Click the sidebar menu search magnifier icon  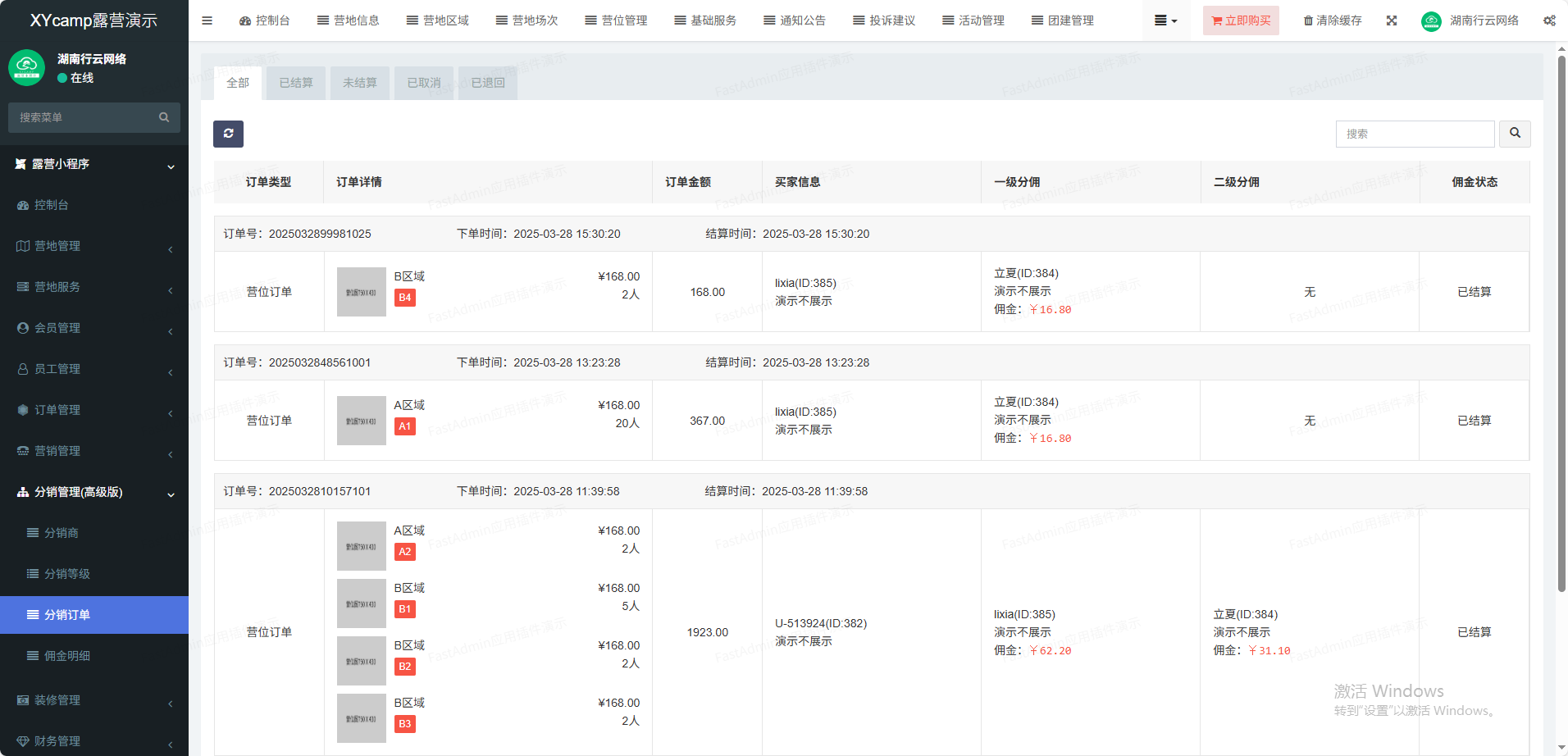164,117
